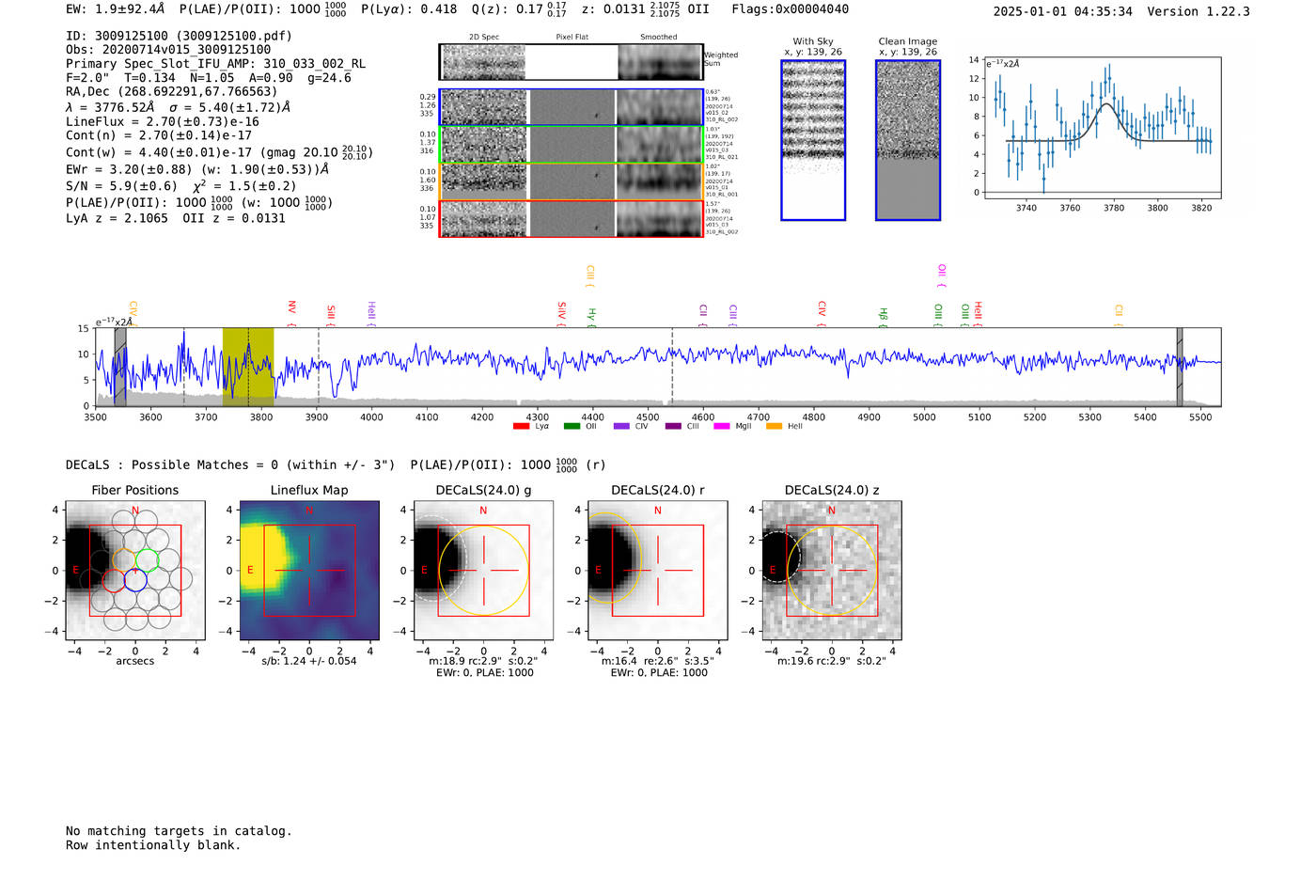Click the Obs: 20200714v015_3009125100 line
Screen dimensions: 1316x896
(168, 50)
